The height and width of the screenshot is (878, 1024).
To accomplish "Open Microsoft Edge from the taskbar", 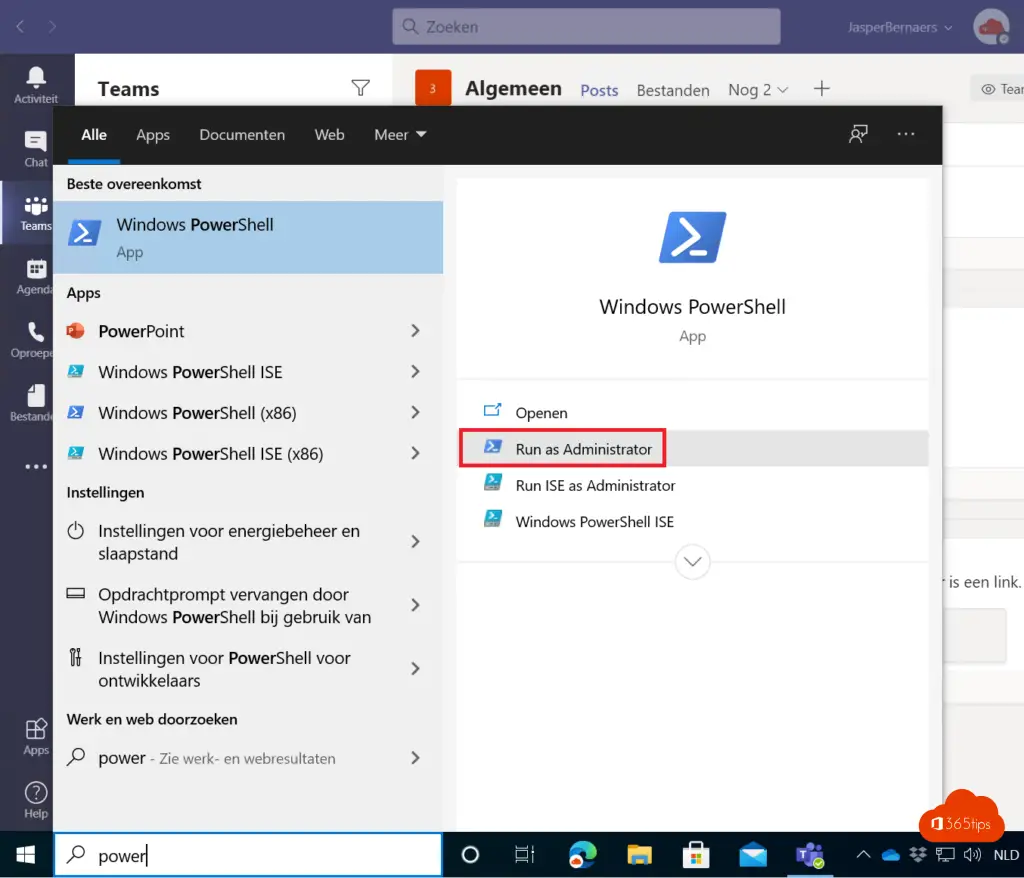I will point(582,855).
